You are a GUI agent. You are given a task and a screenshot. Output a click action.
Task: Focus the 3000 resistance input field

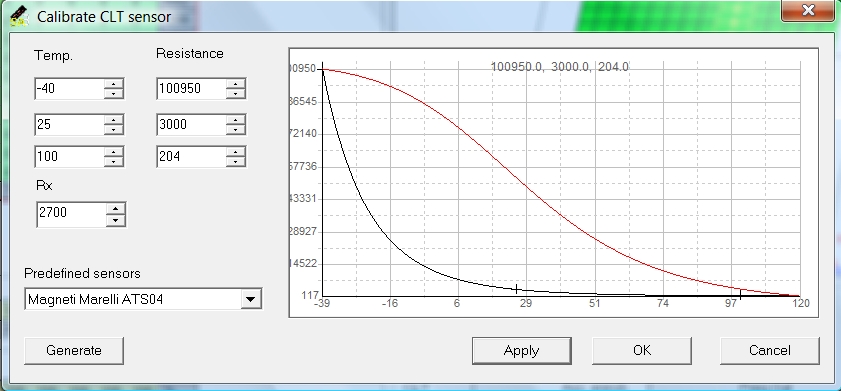pyautogui.click(x=191, y=124)
